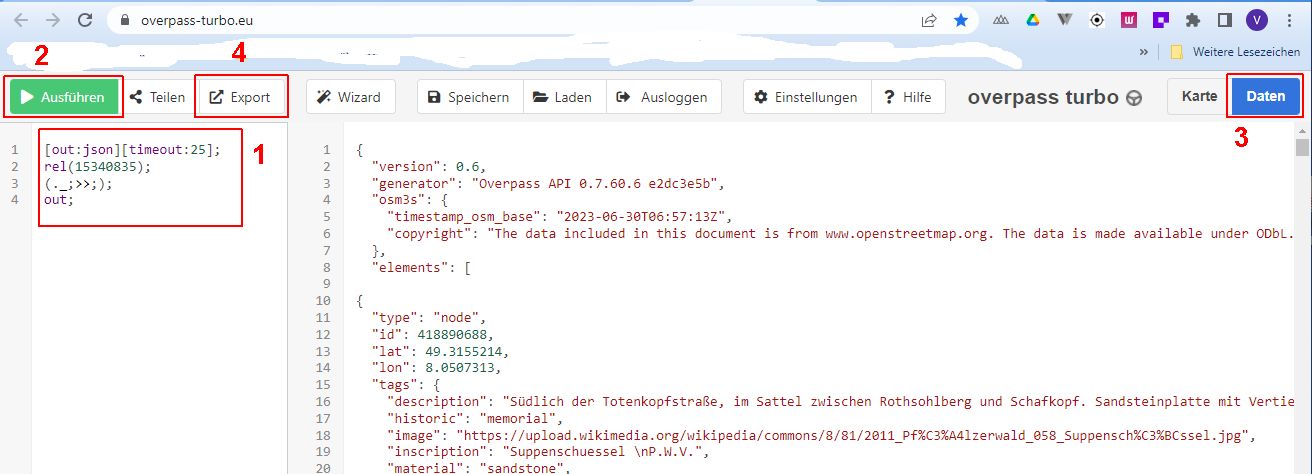Launch the query Wizard
Viewport: 1312px width, 474px height.
point(350,97)
